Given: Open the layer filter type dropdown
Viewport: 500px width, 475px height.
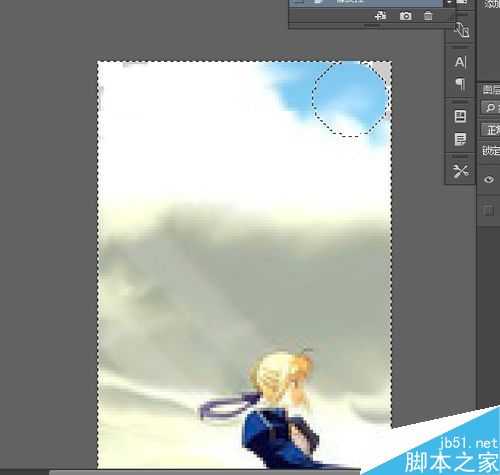Looking at the screenshot, I should pos(491,108).
